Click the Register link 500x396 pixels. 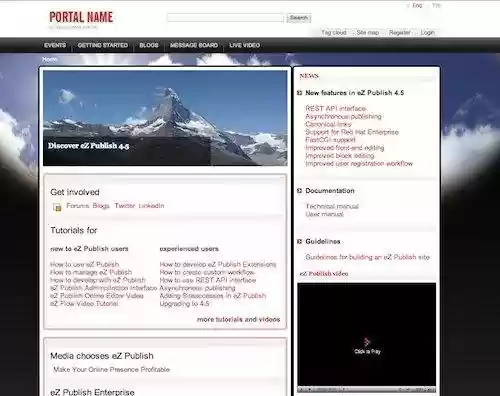pos(400,32)
